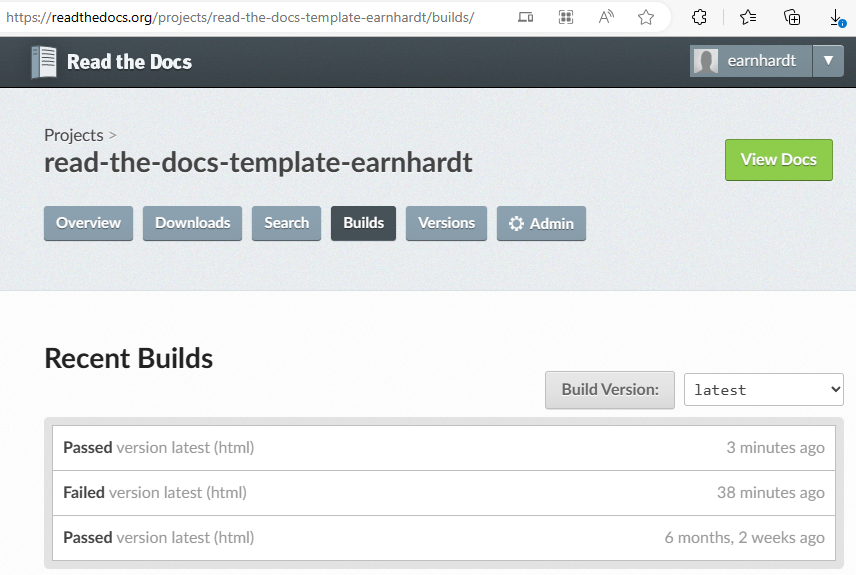Open the Failed build from 38 minutes ago
Image resolution: width=856 pixels, height=575 pixels.
coord(444,493)
